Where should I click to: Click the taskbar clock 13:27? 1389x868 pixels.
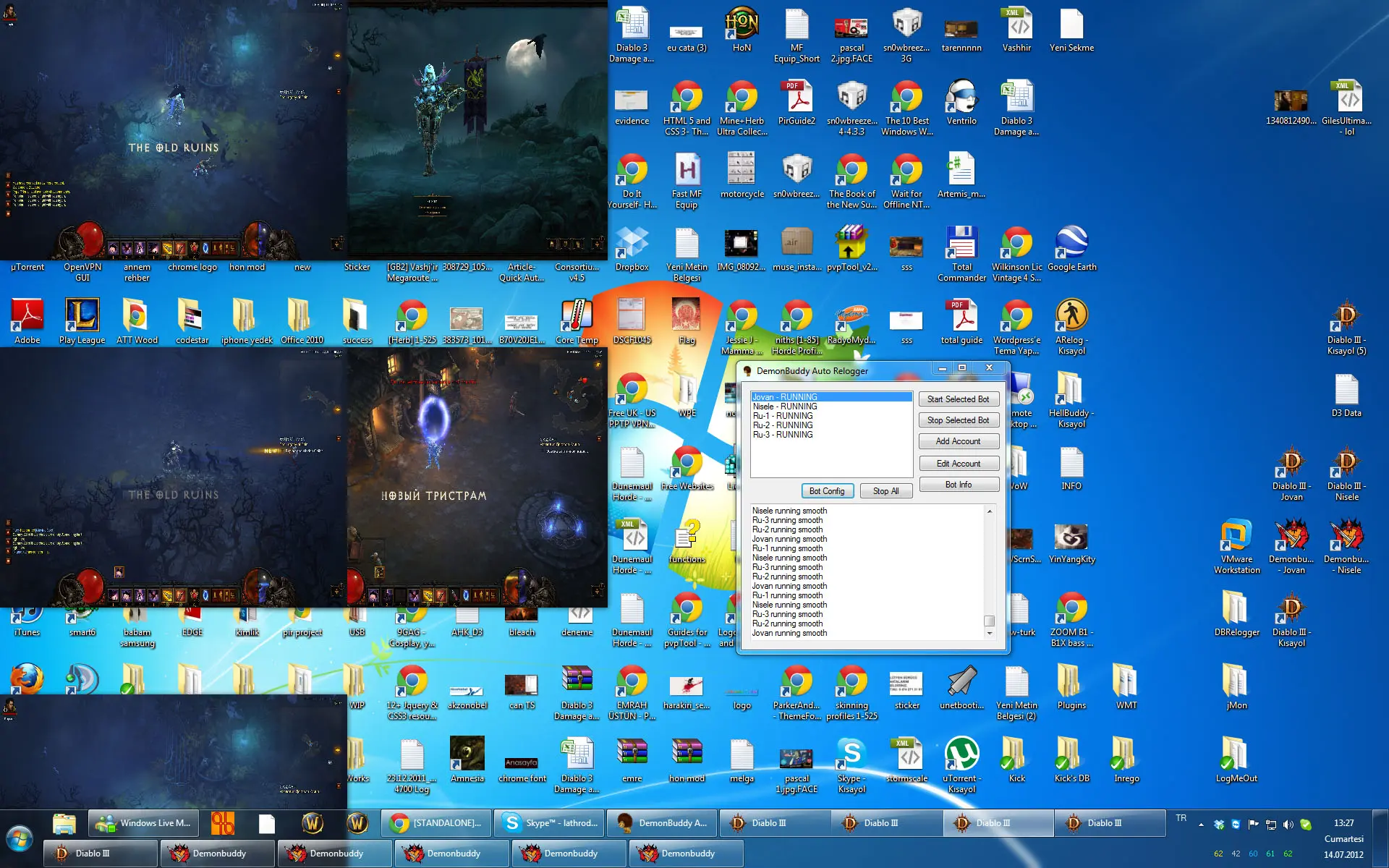1343,823
